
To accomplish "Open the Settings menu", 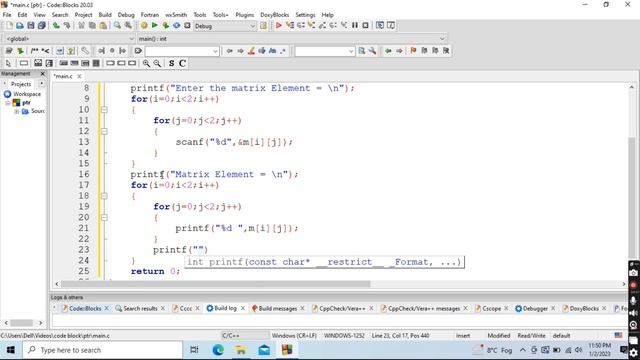I will click(x=305, y=15).
